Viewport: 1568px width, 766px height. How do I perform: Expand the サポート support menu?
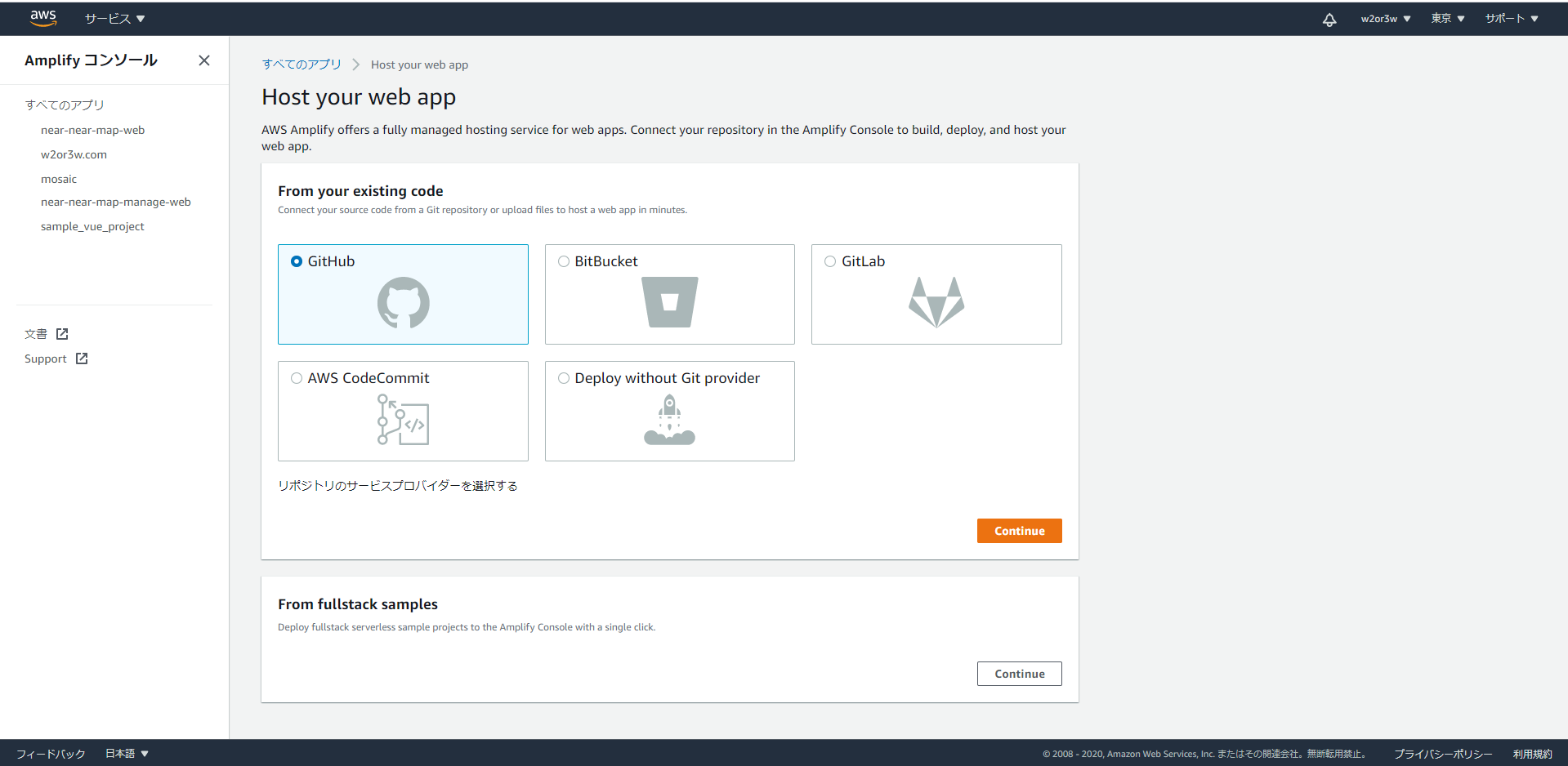pyautogui.click(x=1512, y=19)
